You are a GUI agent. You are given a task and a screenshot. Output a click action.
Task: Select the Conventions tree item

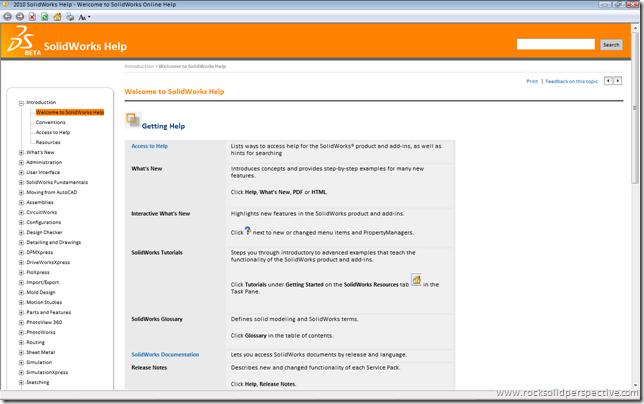point(51,122)
